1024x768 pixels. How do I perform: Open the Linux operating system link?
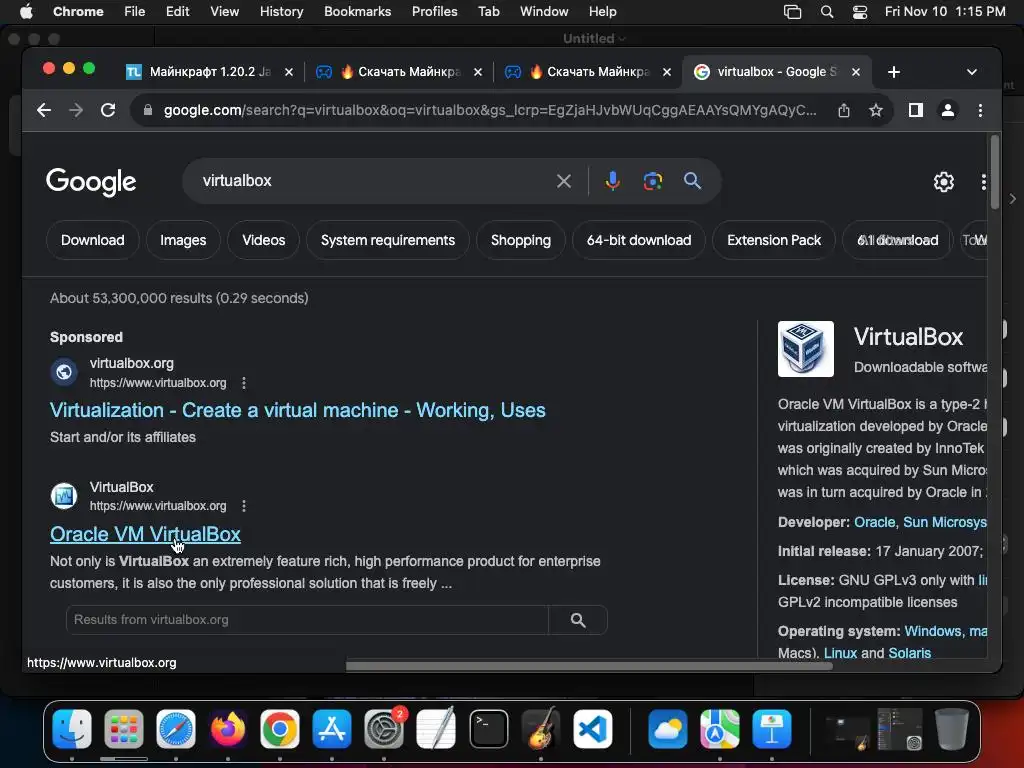tap(840, 653)
